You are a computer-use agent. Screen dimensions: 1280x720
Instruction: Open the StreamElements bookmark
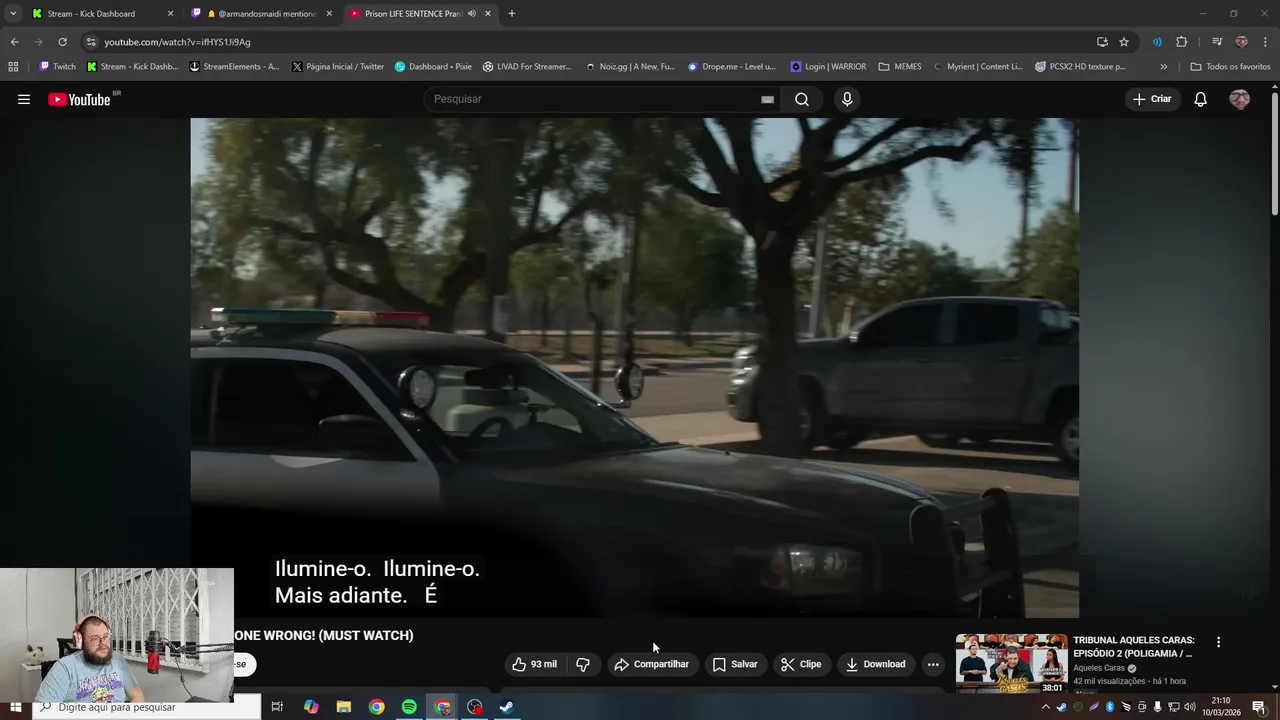click(x=234, y=67)
